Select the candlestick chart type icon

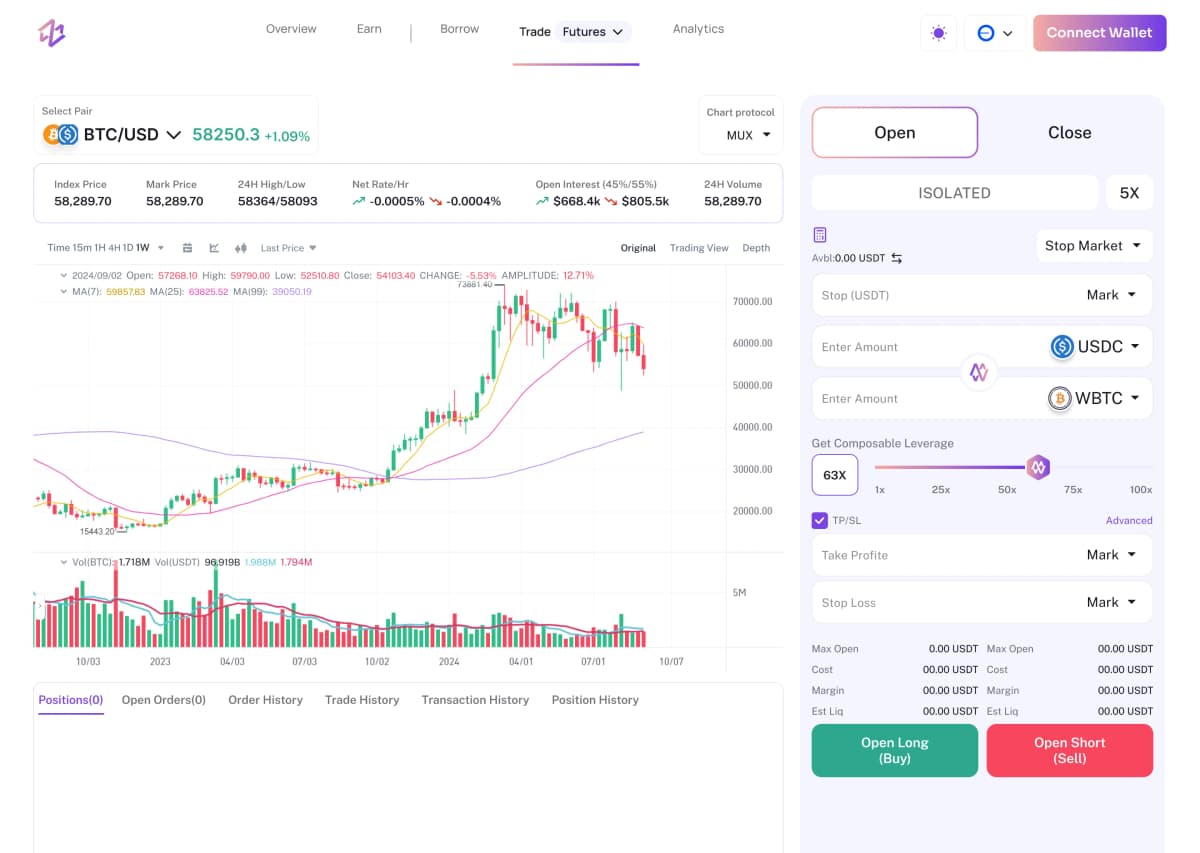(241, 248)
